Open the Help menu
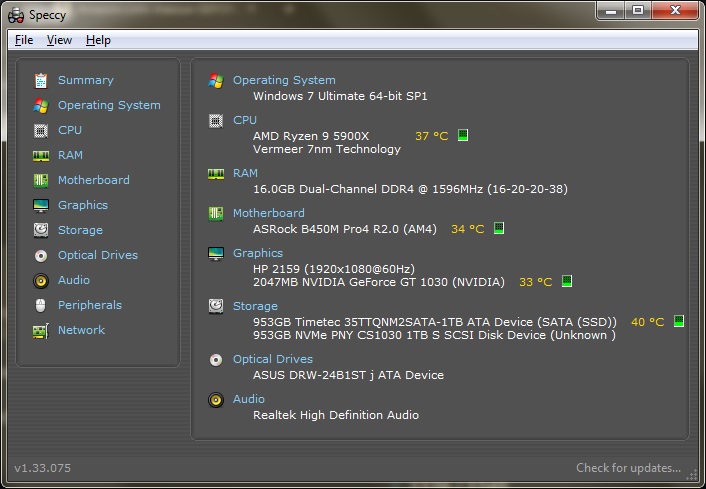This screenshot has height=489, width=706. tap(98, 40)
